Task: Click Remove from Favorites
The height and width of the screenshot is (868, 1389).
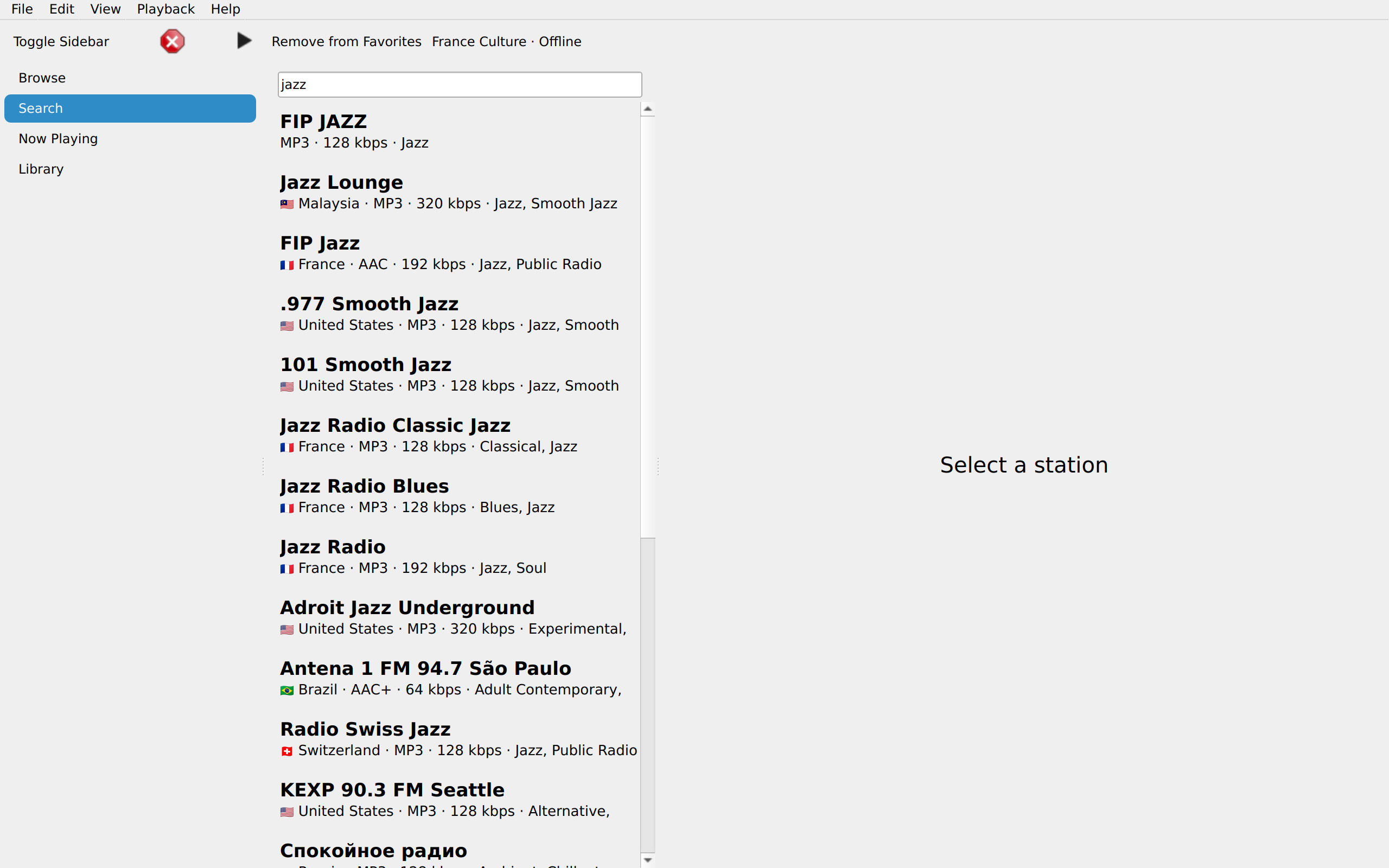Action: pos(346,41)
